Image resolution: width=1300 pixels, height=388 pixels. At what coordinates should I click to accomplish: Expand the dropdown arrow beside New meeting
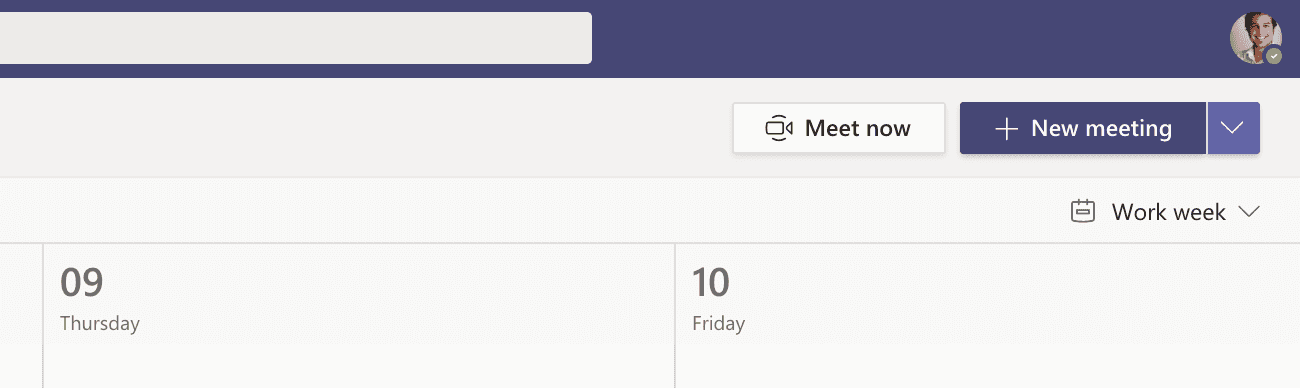tap(1233, 128)
